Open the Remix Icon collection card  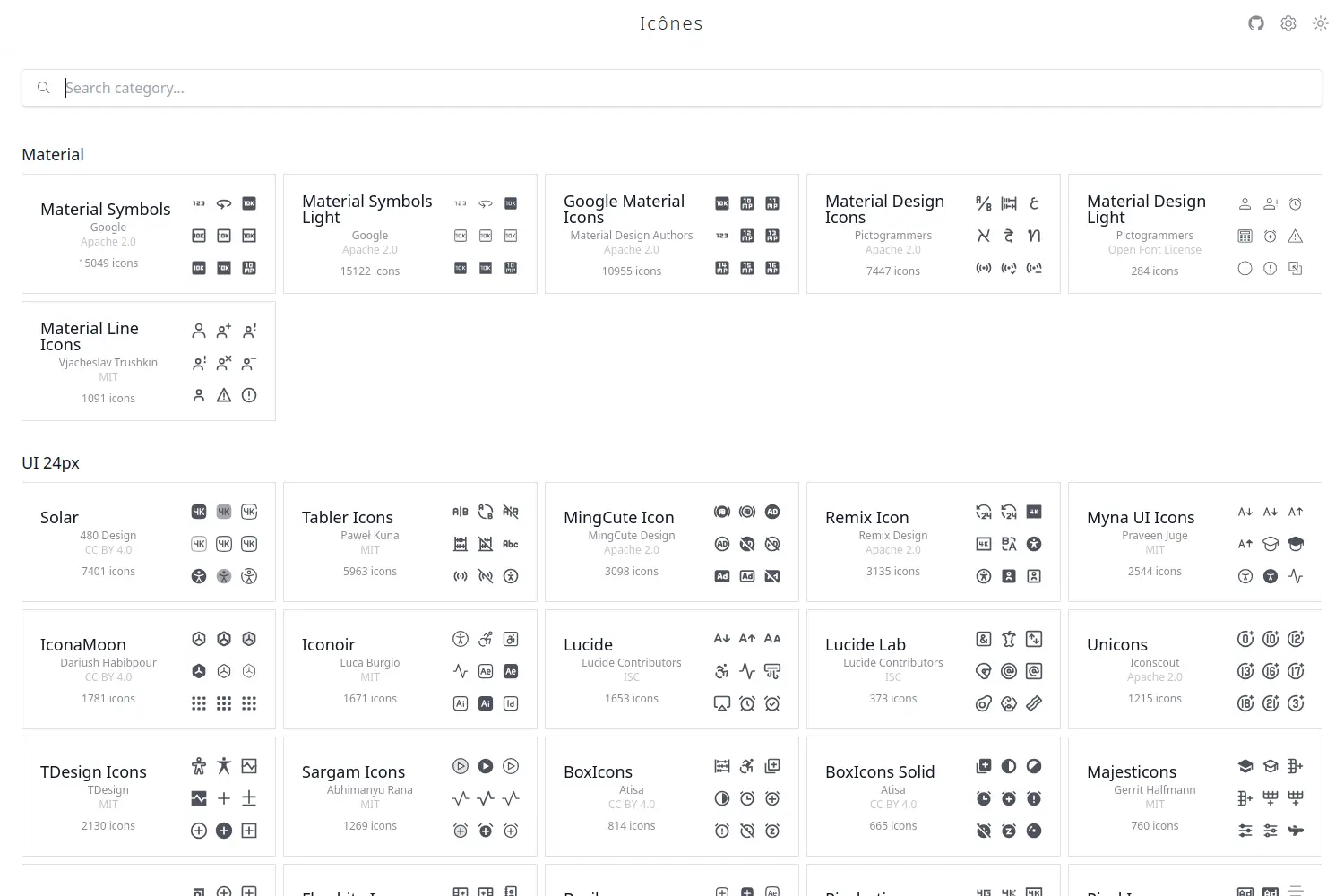934,542
